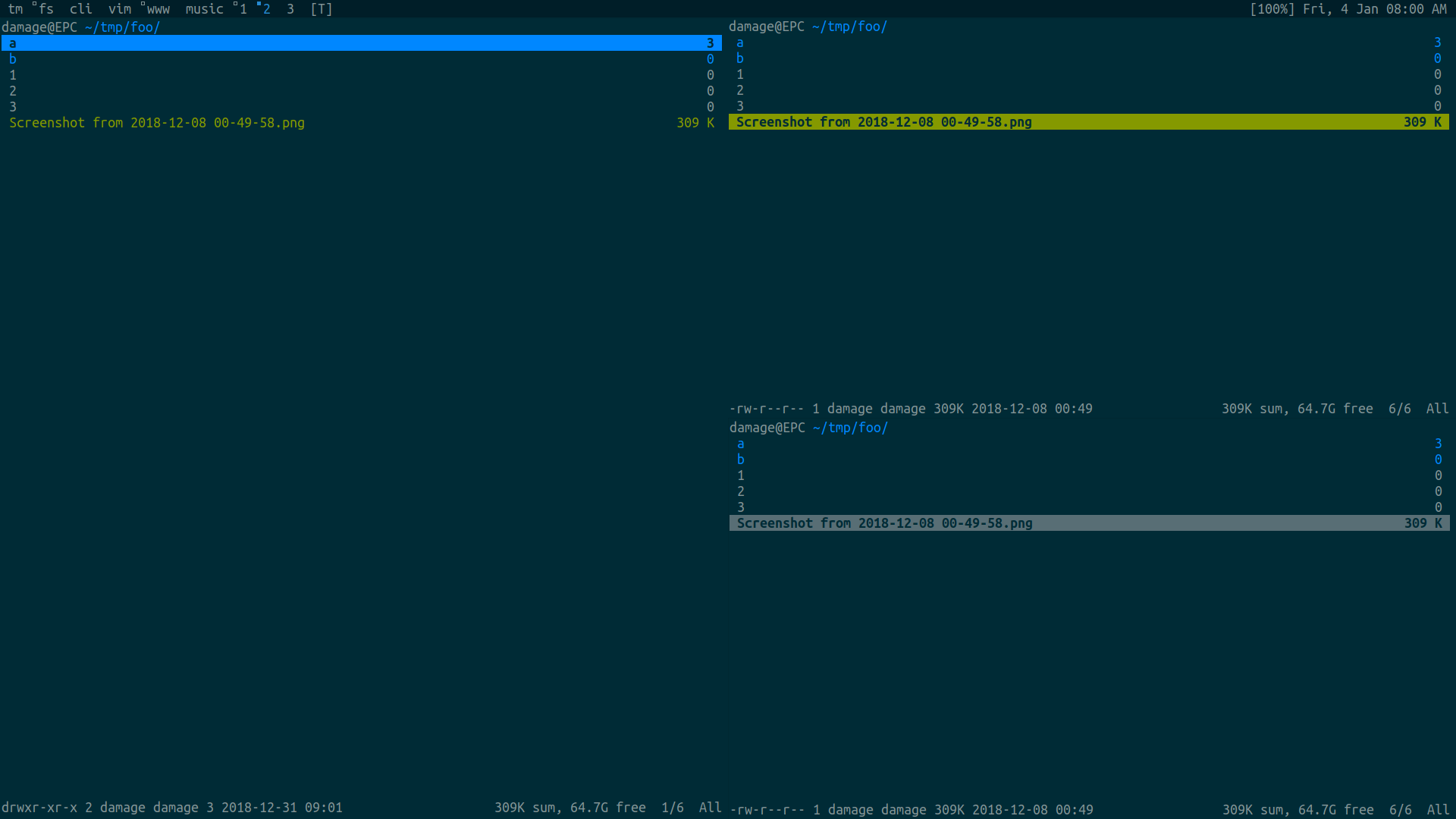Screen dimensions: 1456x819
Task: Switch to the 'cli' workspace tag
Action: click(80, 9)
